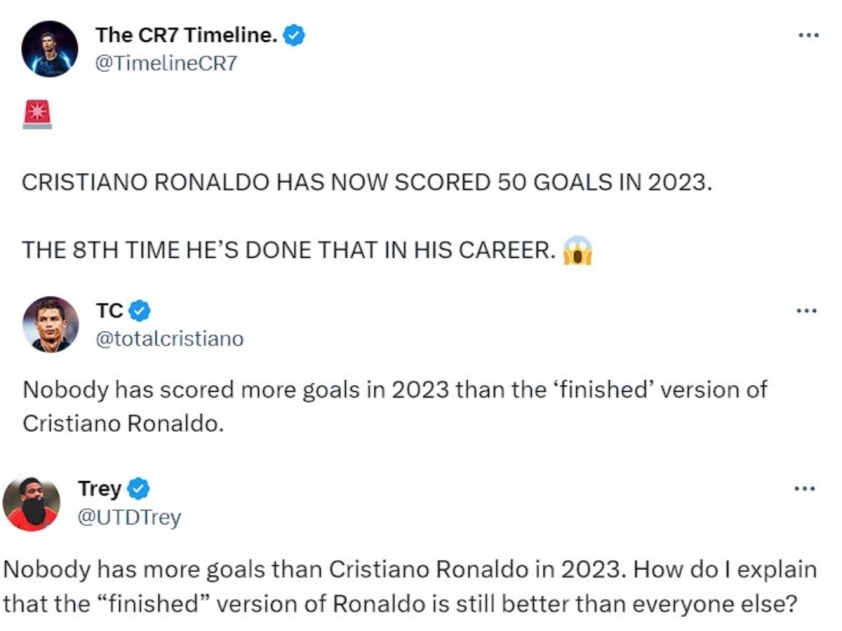
Task: Visit the @totalcristiano handle
Action: click(170, 339)
